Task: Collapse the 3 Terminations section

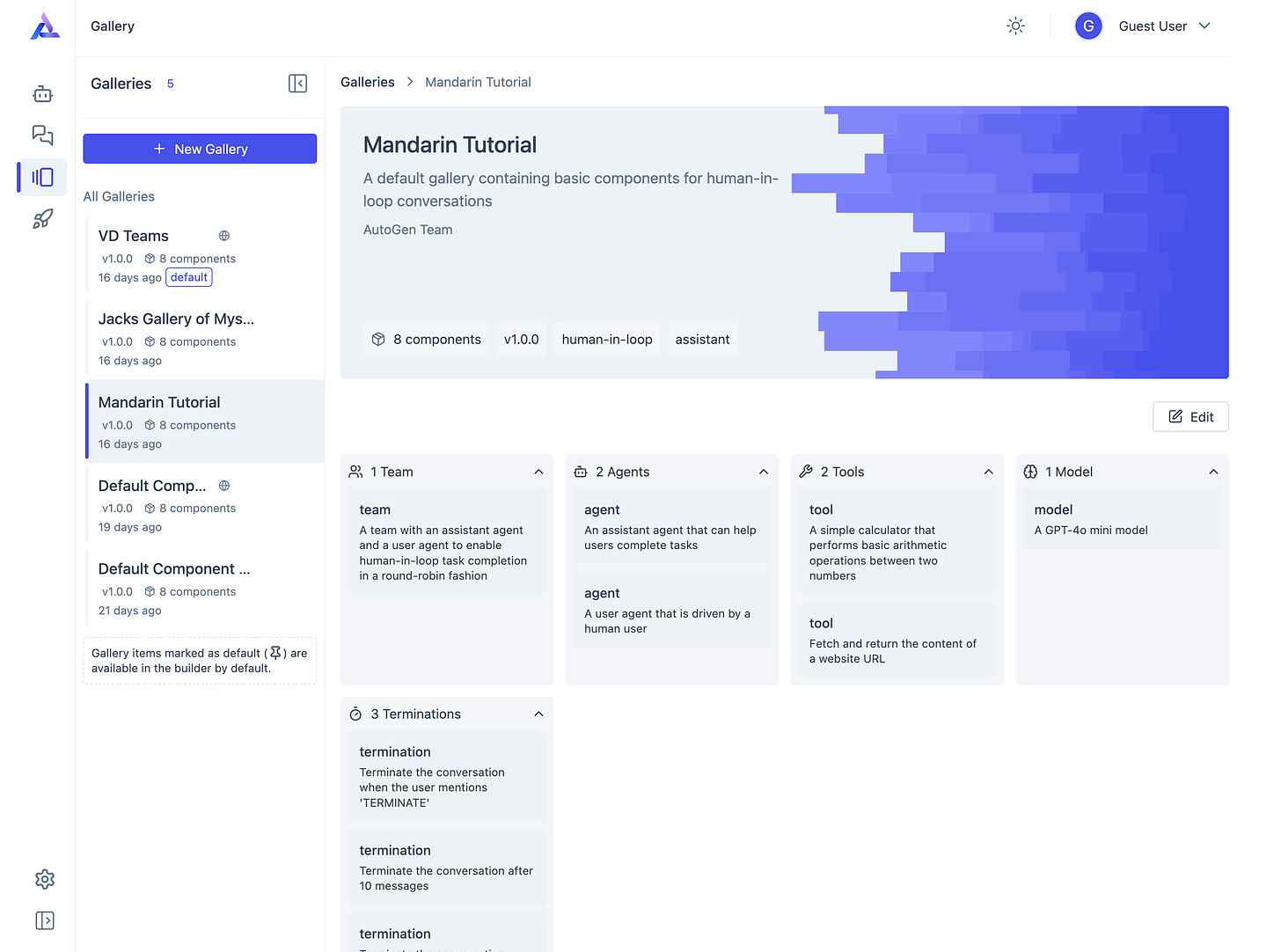Action: pyautogui.click(x=538, y=714)
